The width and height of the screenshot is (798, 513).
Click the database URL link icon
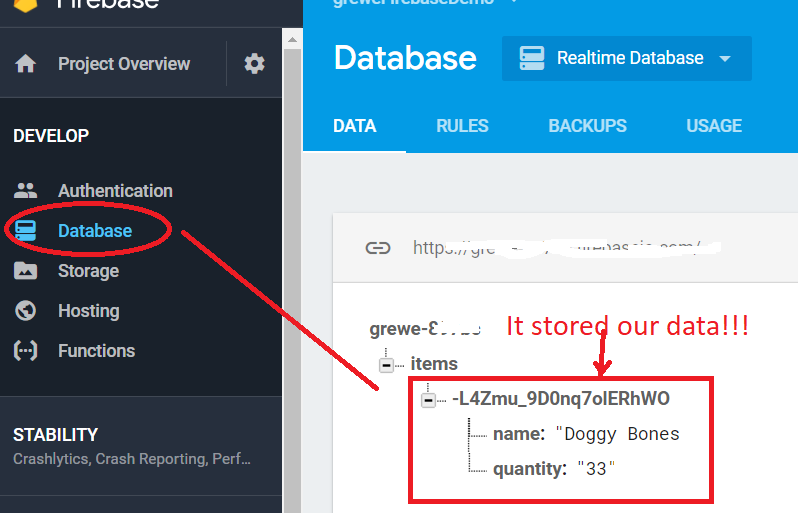[x=377, y=248]
